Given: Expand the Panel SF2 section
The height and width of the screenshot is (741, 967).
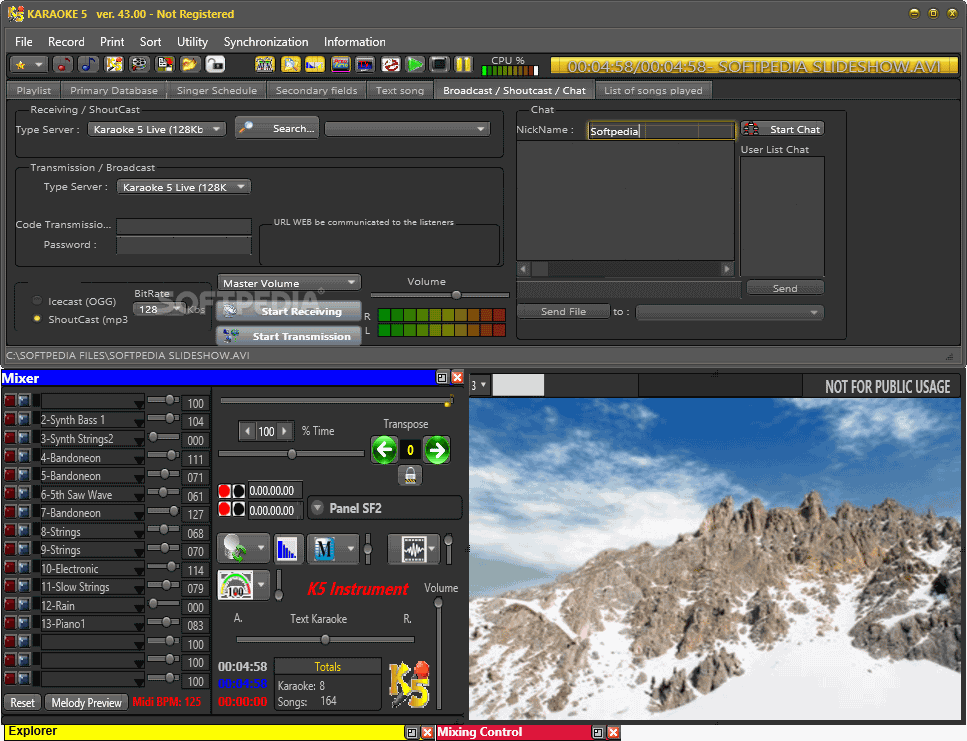Looking at the screenshot, I should pos(318,508).
